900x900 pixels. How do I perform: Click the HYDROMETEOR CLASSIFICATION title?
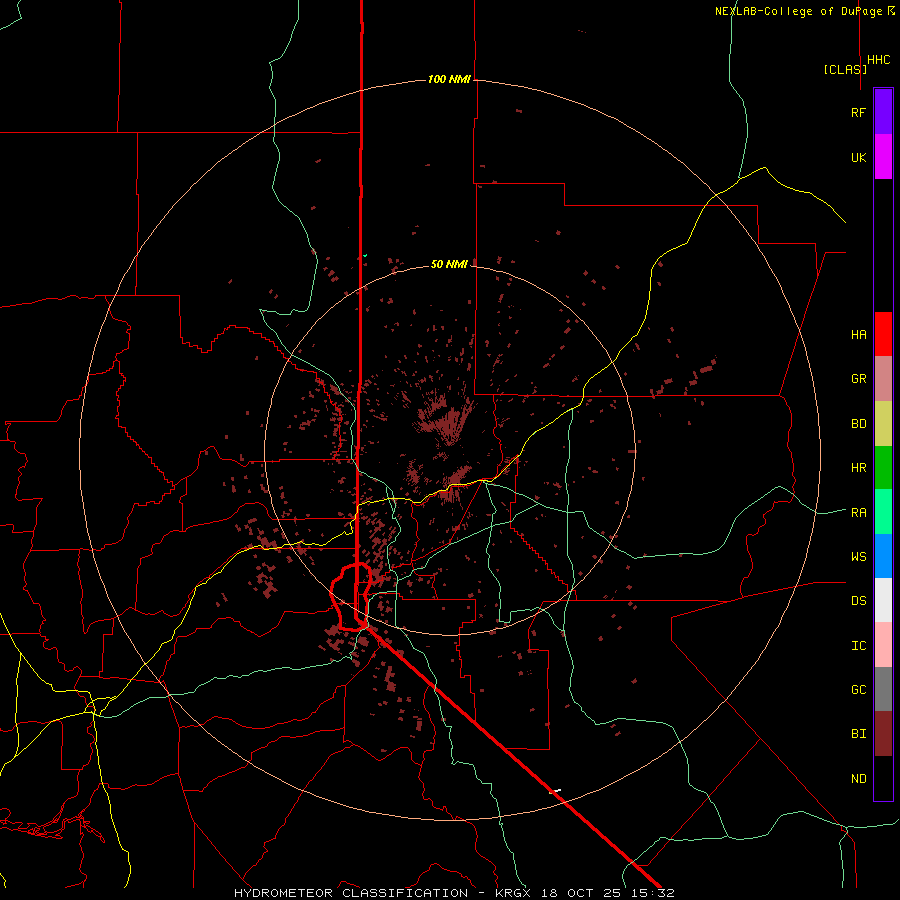coord(351,893)
